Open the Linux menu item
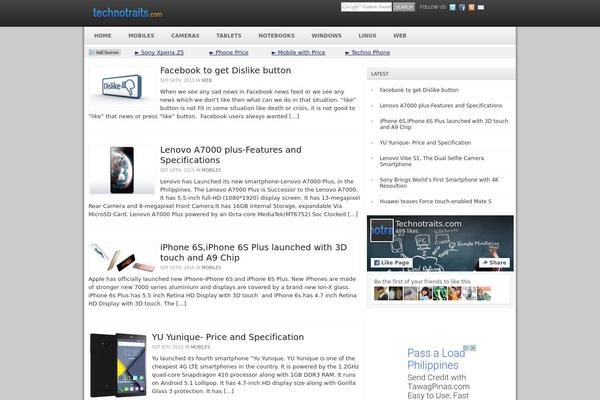This screenshot has width=600, height=400. [367, 36]
